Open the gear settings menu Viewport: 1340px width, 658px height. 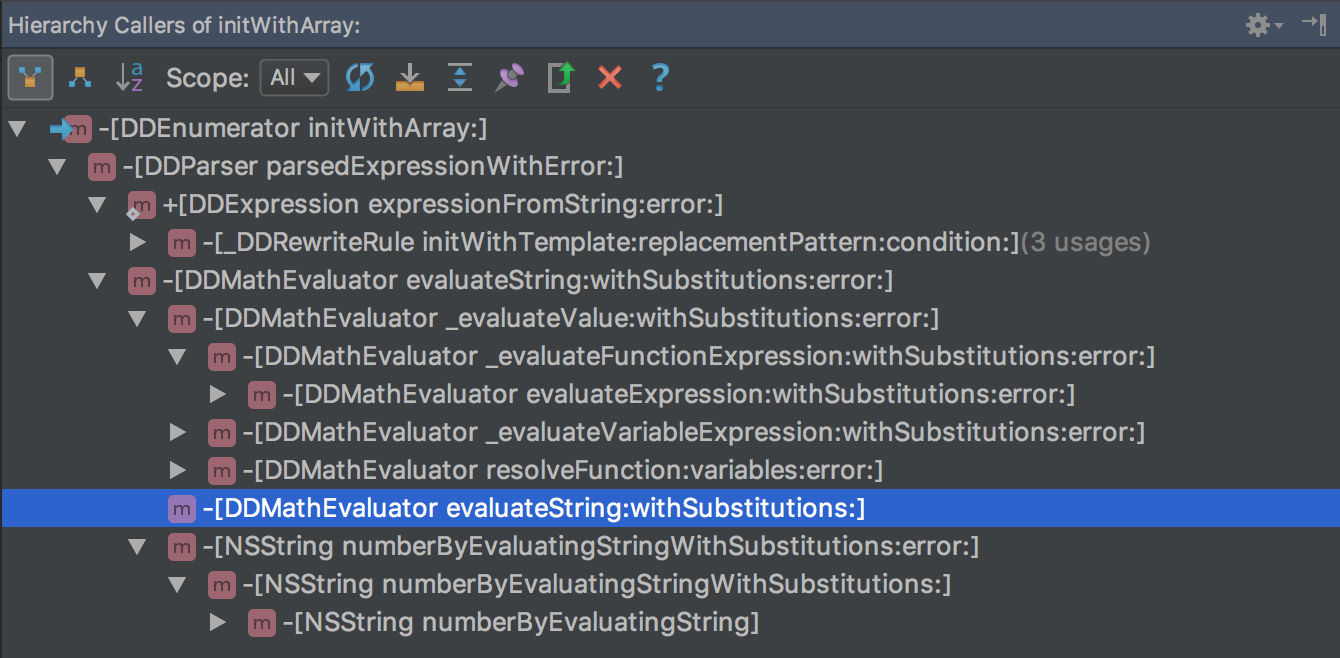point(1263,25)
